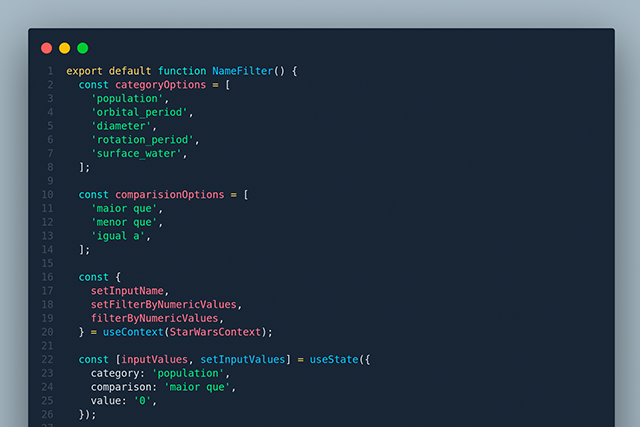Viewport: 640px width, 427px height.
Task: Click the comparisionOptions variable name
Action: (x=169, y=195)
